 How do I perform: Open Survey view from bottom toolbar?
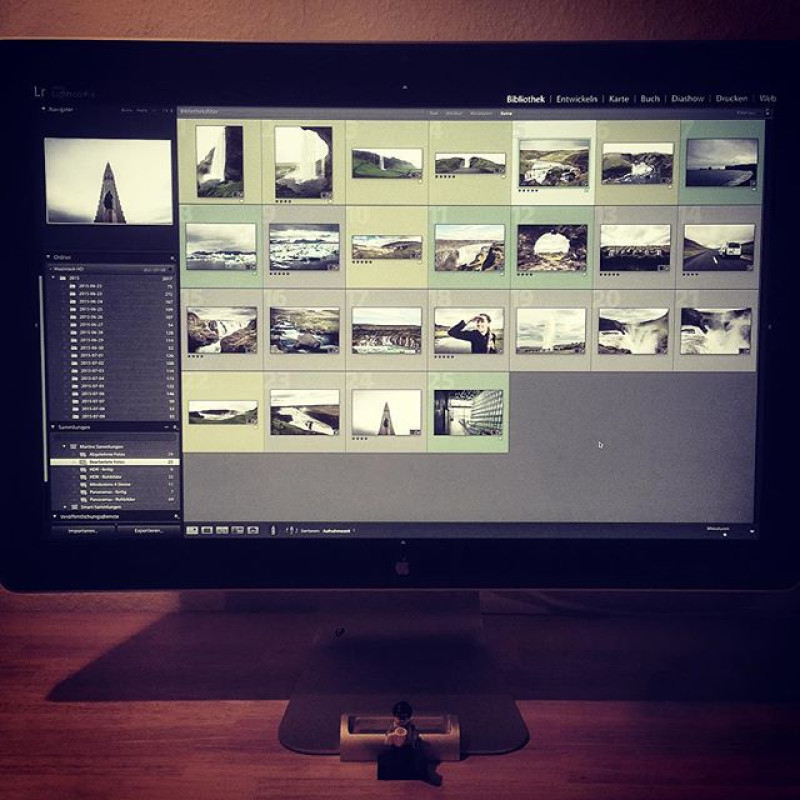pos(237,531)
